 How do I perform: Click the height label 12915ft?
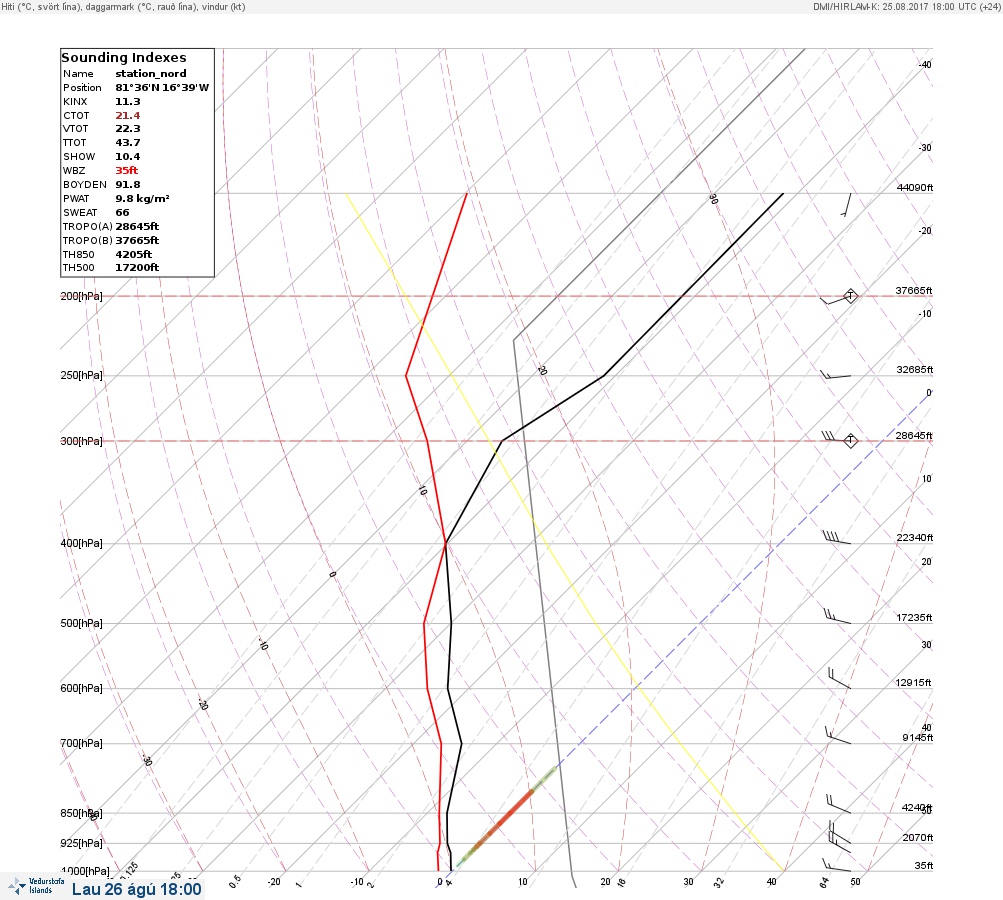(x=913, y=683)
